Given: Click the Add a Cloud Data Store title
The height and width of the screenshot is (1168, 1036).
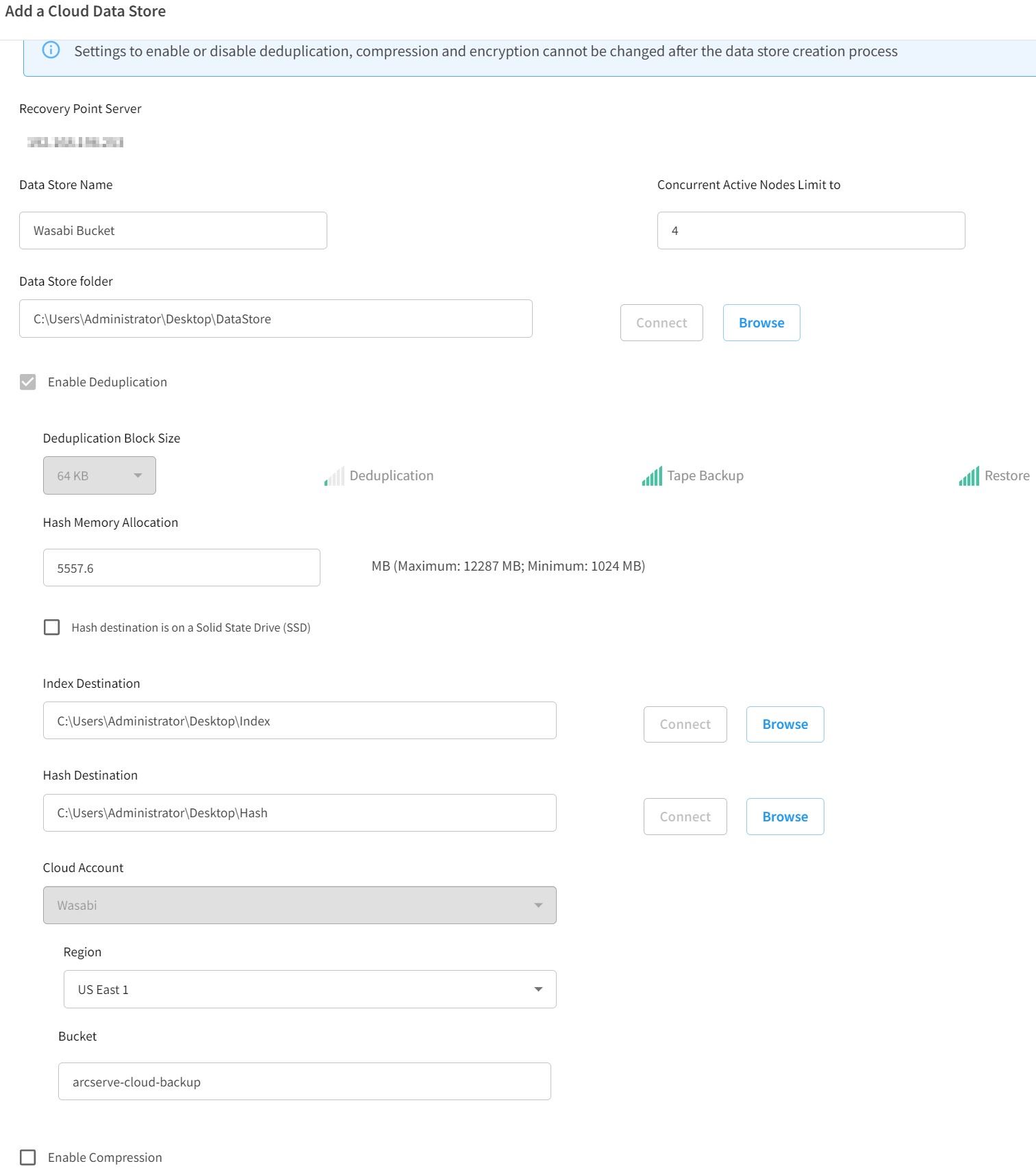Looking at the screenshot, I should pos(85,11).
